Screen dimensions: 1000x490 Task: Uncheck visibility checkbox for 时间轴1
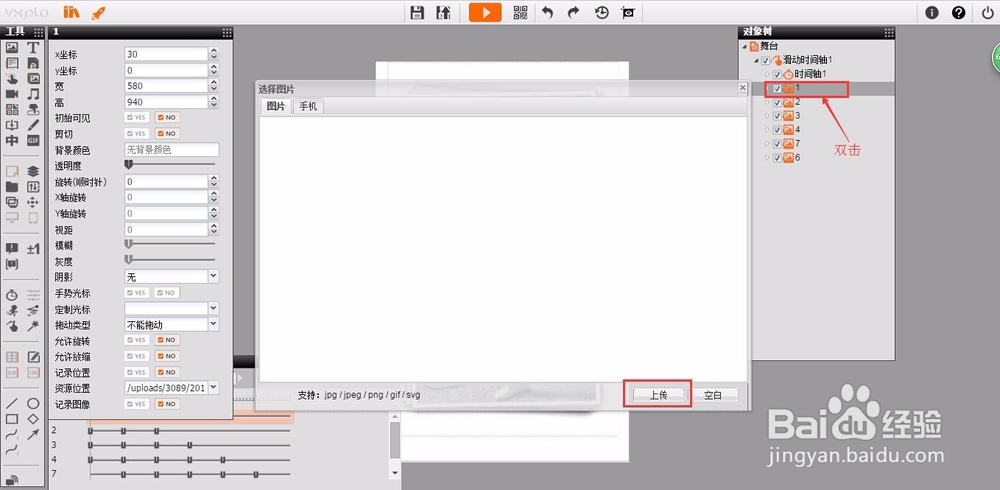click(777, 74)
